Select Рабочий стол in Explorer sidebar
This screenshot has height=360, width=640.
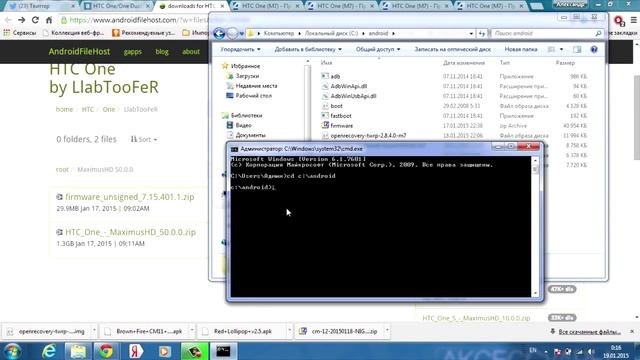click(253, 96)
